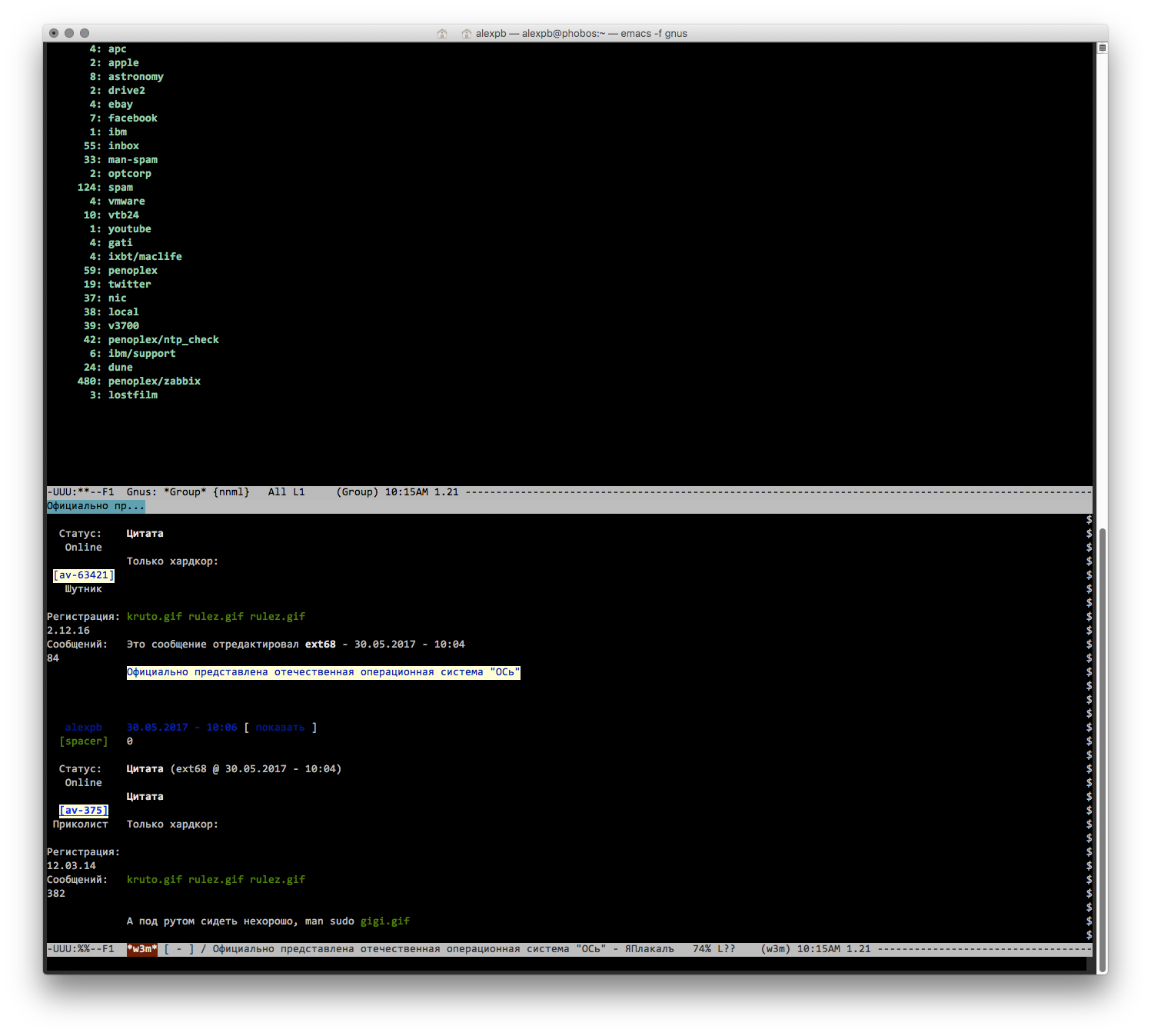
Task: Select the penoplex group with 59 messages
Action: [x=132, y=271]
